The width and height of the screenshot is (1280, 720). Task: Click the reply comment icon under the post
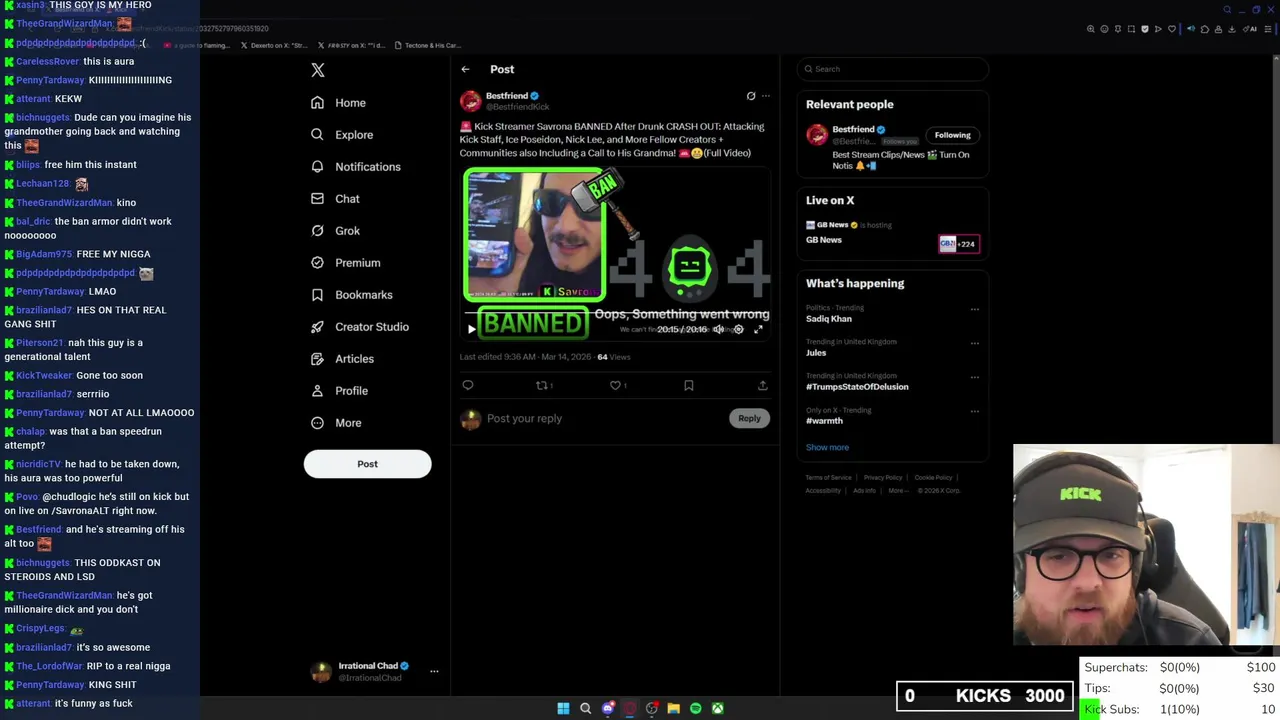(x=468, y=385)
